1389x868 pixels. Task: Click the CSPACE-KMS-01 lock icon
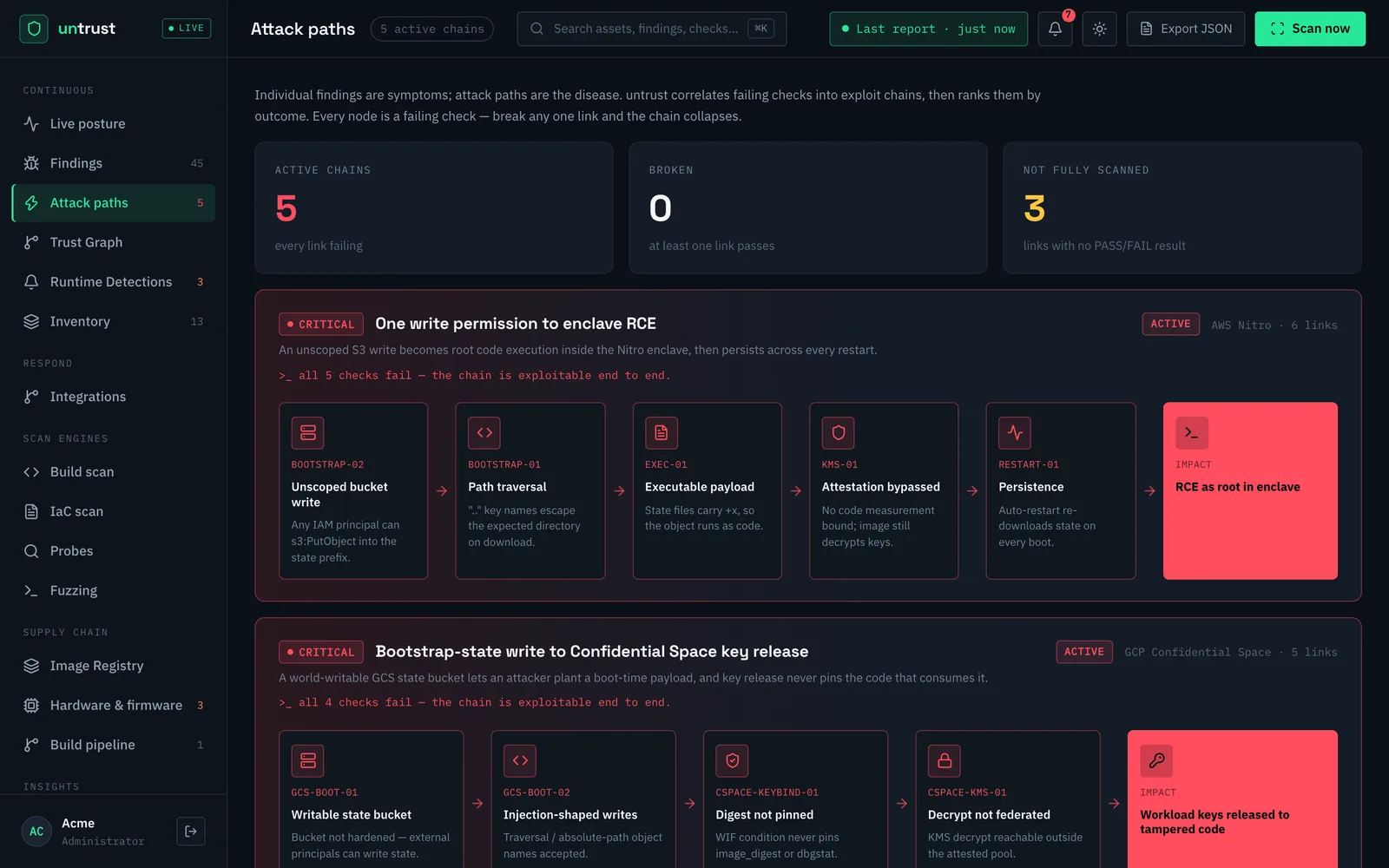945,760
